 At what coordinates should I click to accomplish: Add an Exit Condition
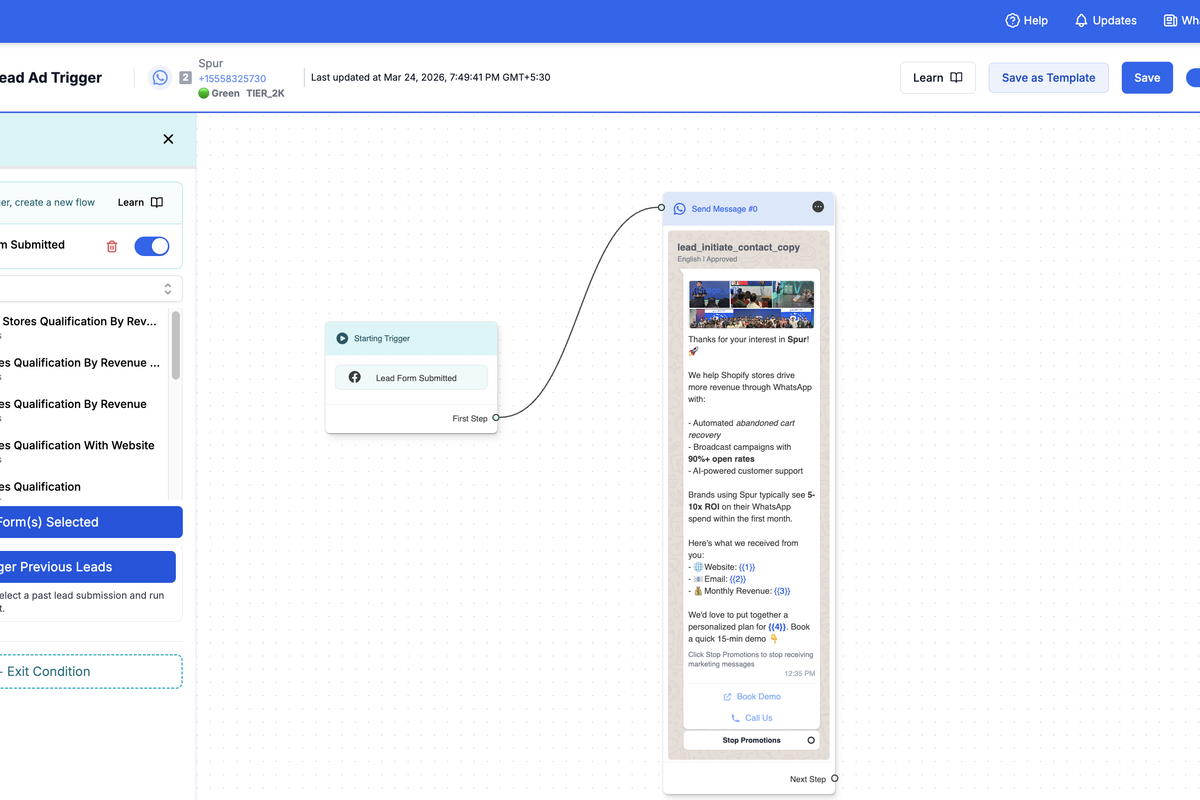90,671
